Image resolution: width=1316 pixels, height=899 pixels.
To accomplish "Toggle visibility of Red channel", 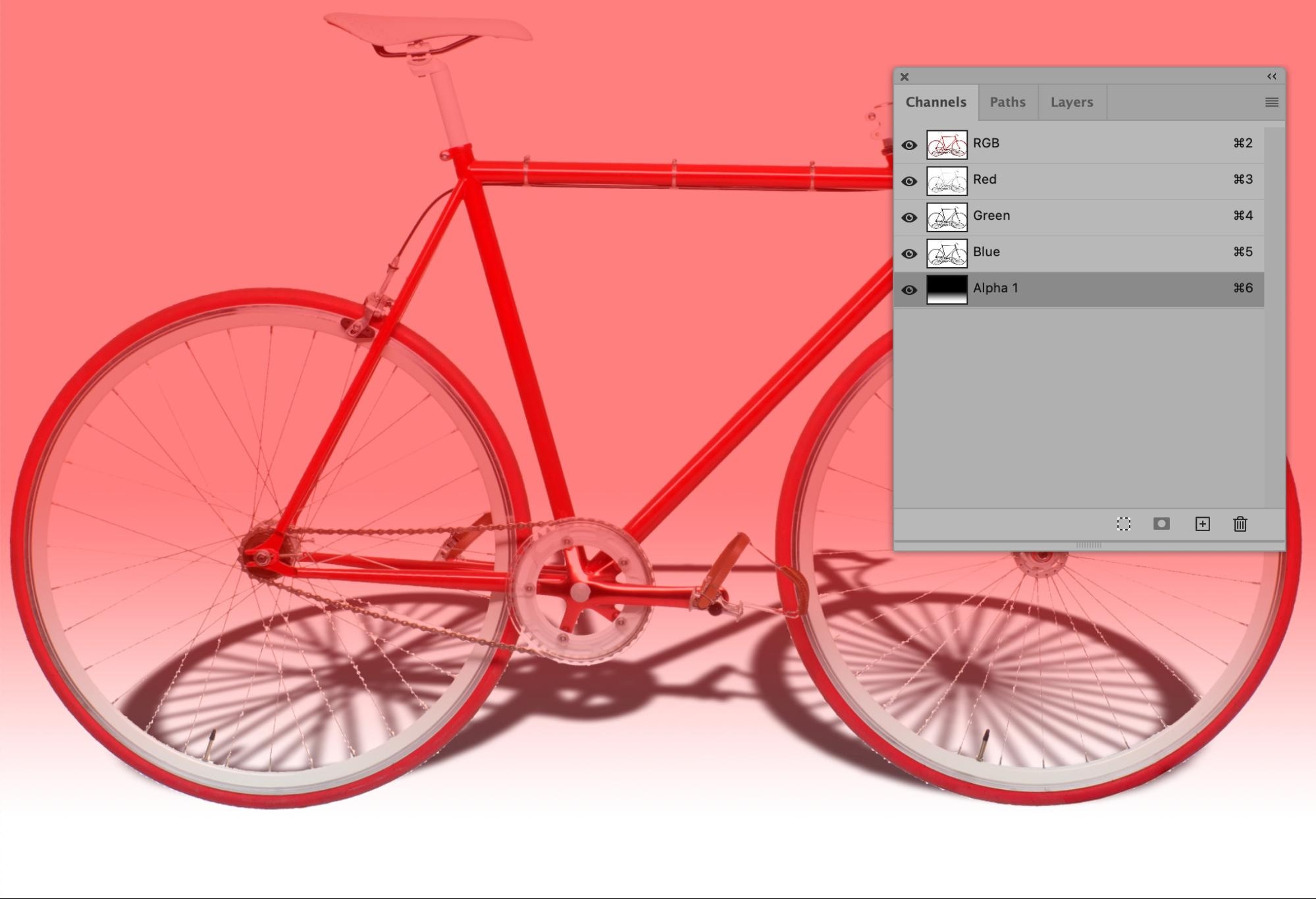I will coord(909,181).
